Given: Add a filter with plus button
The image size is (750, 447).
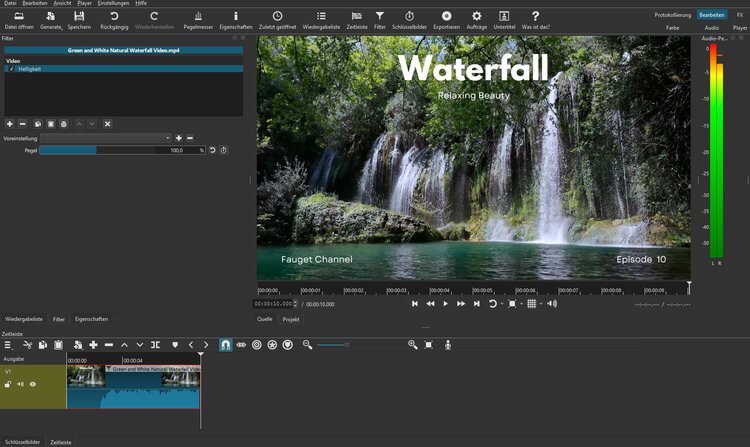Looking at the screenshot, I should tap(10, 124).
